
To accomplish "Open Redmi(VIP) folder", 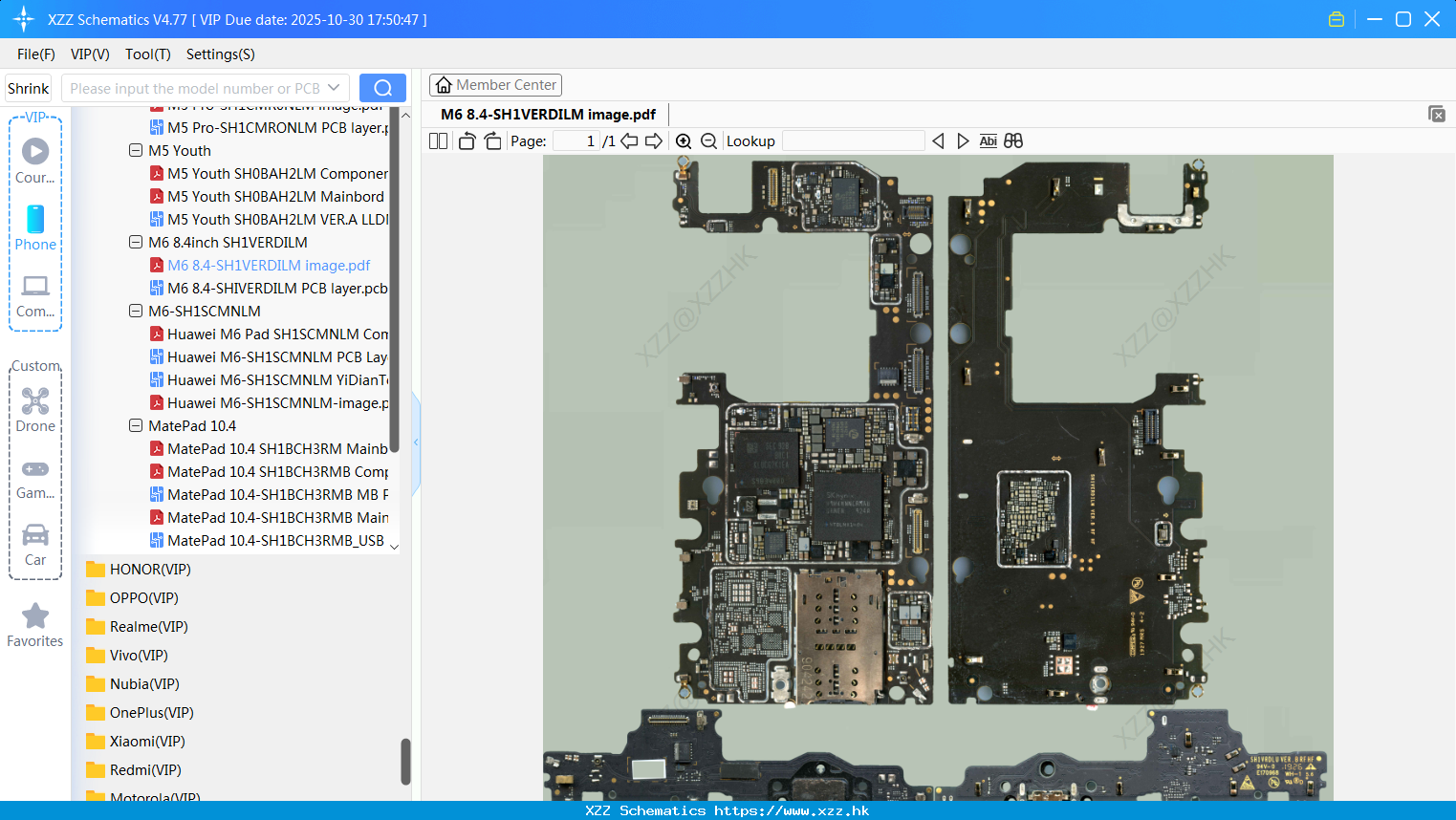I will pos(134,770).
